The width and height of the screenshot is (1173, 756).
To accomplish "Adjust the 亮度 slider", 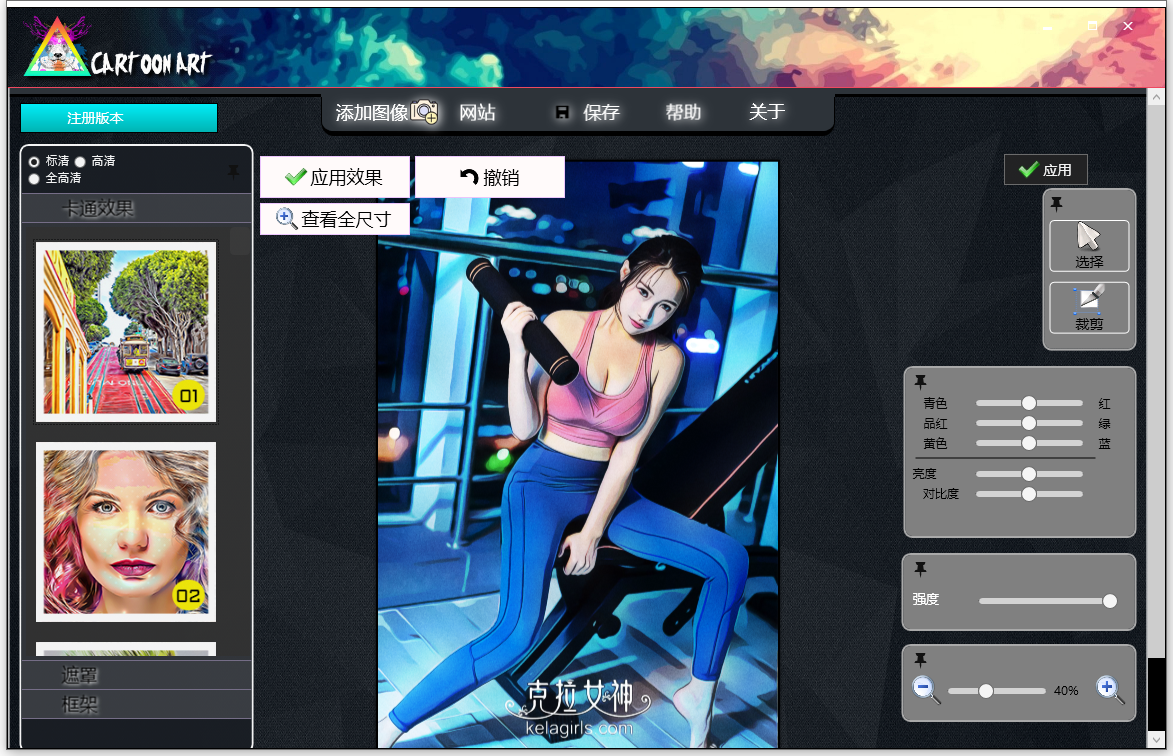I will tap(1029, 474).
